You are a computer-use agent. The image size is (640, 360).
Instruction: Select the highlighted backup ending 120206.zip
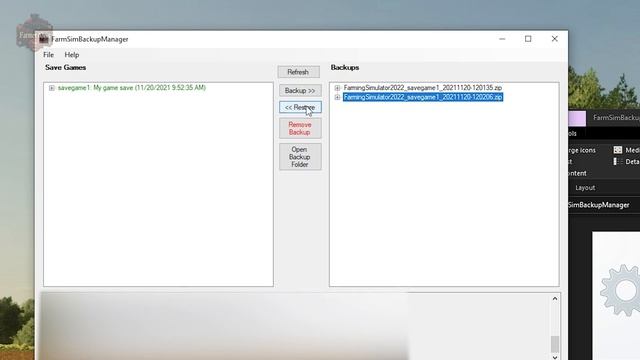coord(422,97)
